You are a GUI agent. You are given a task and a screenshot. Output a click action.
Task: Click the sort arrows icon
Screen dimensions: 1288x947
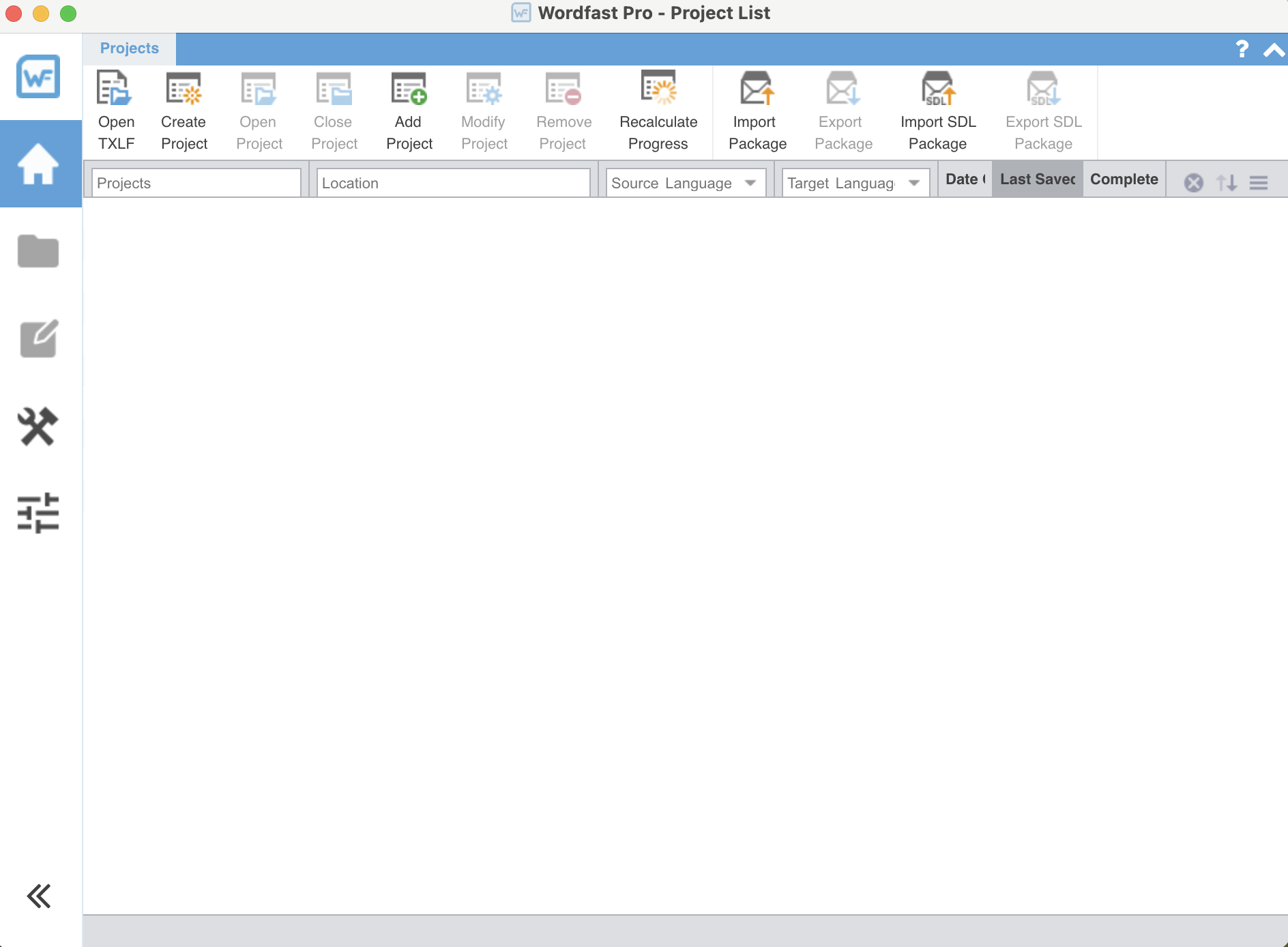click(x=1227, y=183)
